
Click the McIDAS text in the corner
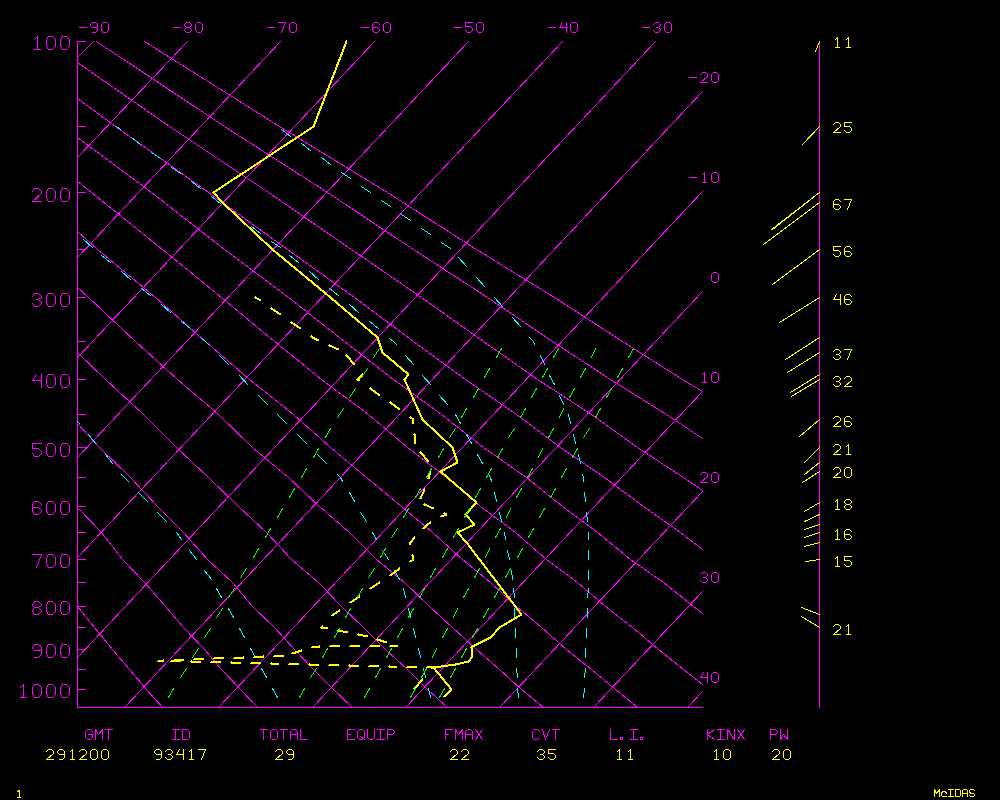[x=954, y=792]
